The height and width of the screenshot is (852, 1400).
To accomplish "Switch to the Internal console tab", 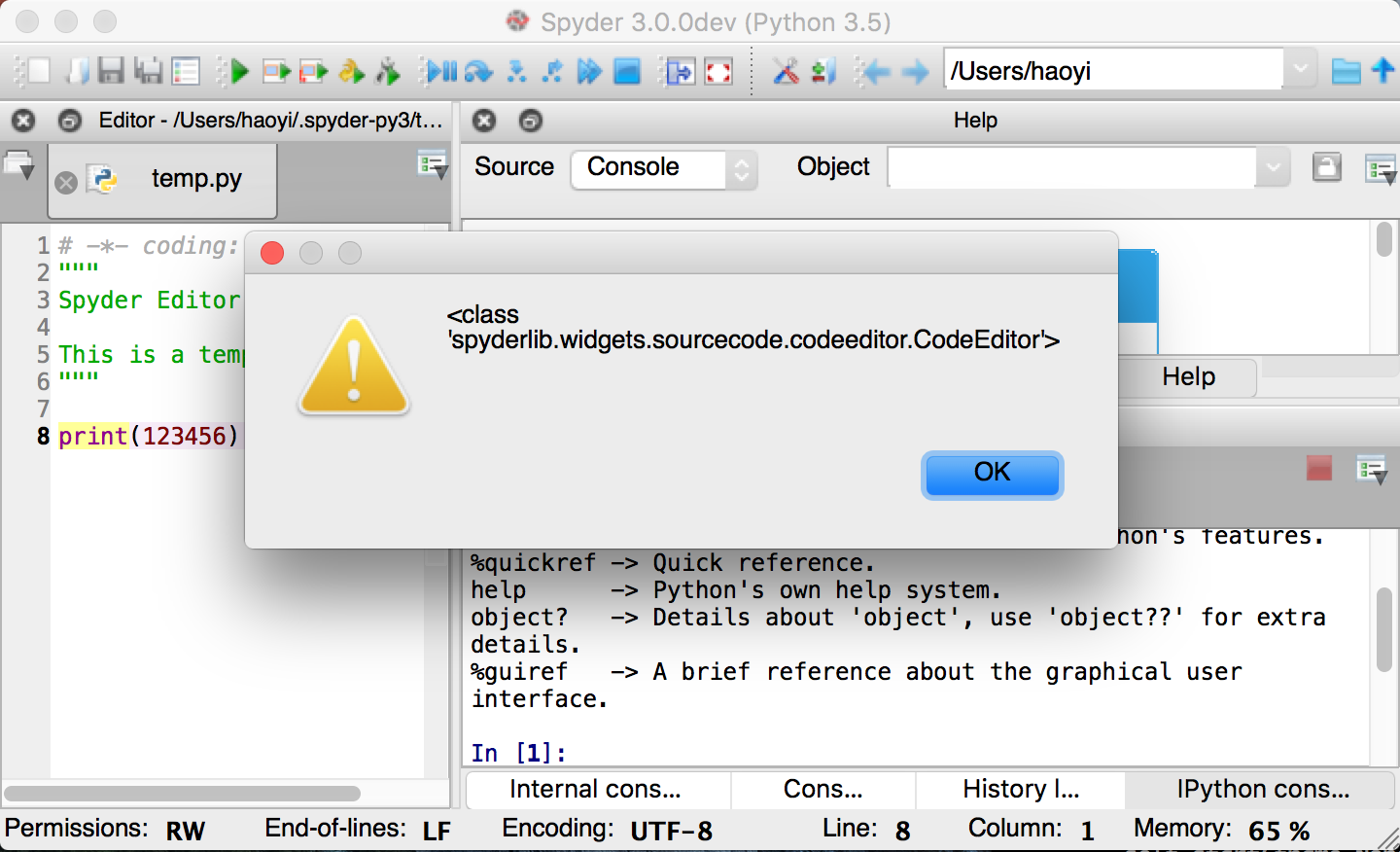I will pos(598,790).
